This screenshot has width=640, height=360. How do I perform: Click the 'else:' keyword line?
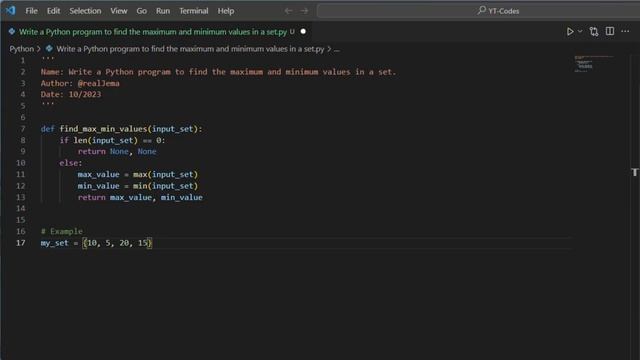[x=71, y=163]
